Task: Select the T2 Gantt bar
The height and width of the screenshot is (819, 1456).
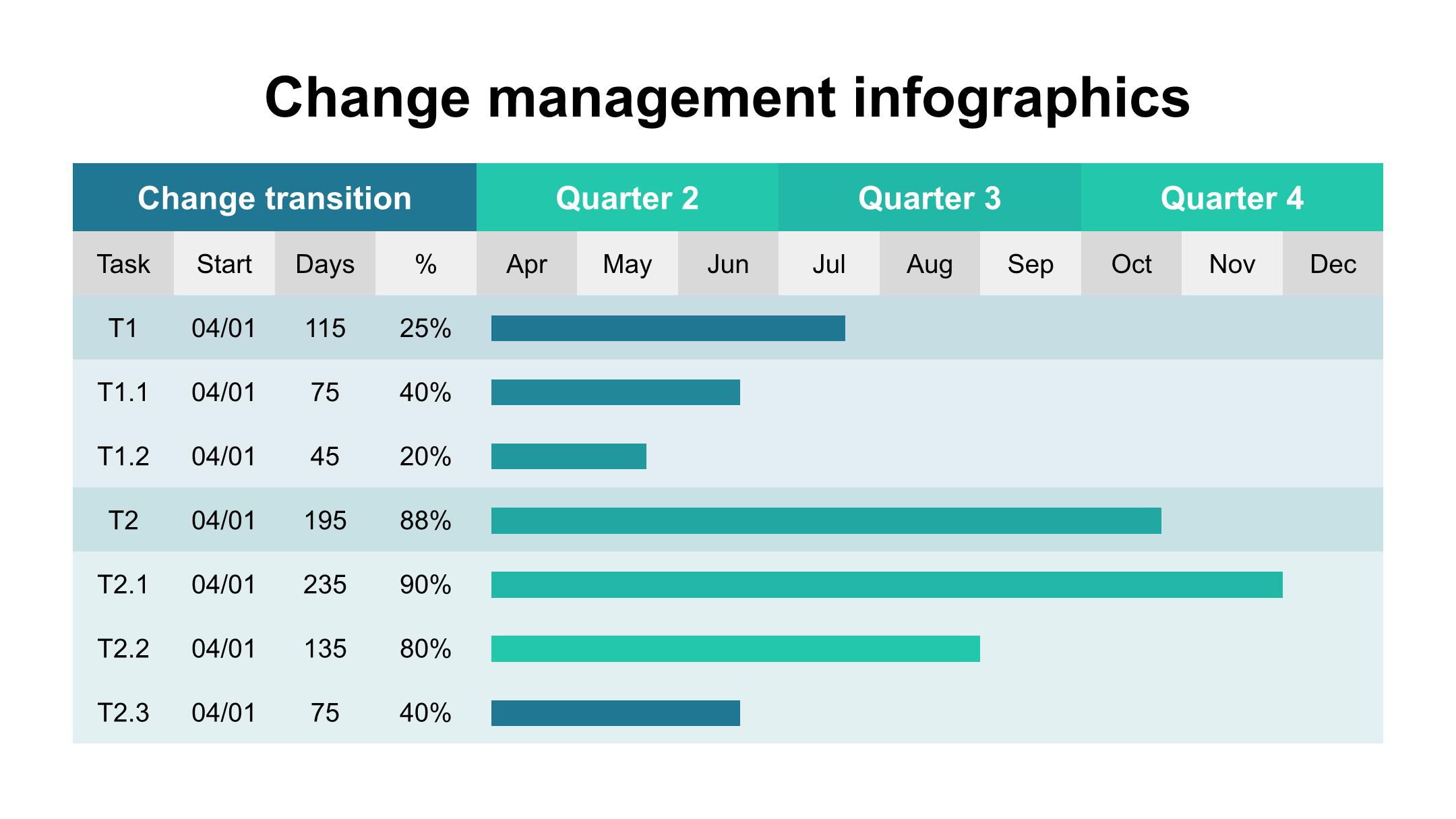Action: pyautogui.click(x=826, y=520)
